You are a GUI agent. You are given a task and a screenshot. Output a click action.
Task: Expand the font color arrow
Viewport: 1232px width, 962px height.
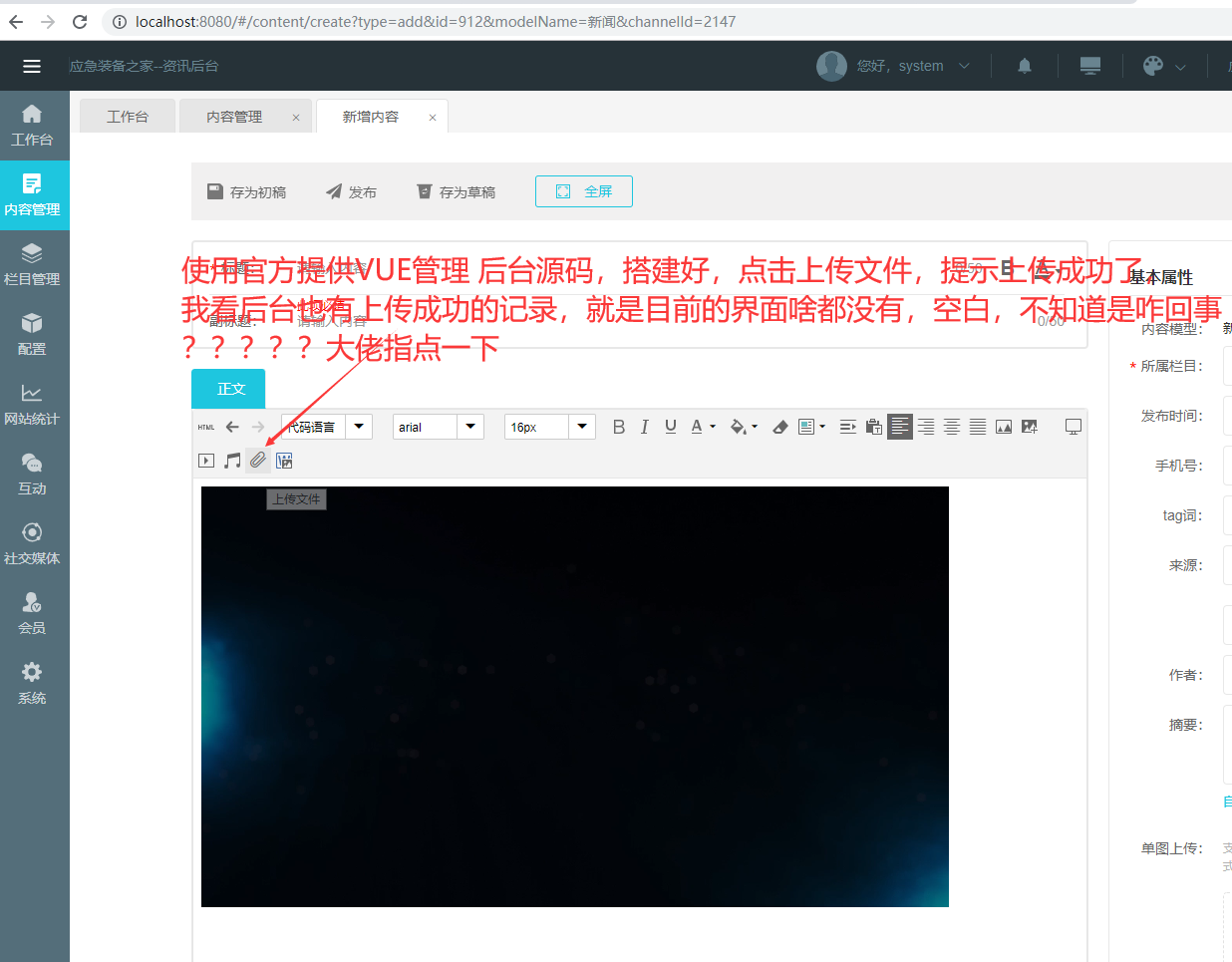(713, 427)
